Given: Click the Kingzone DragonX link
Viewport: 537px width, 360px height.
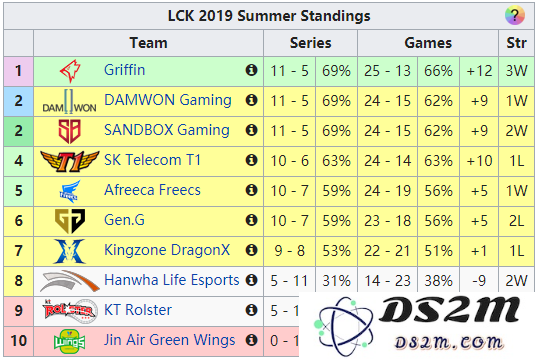Looking at the screenshot, I should point(167,250).
